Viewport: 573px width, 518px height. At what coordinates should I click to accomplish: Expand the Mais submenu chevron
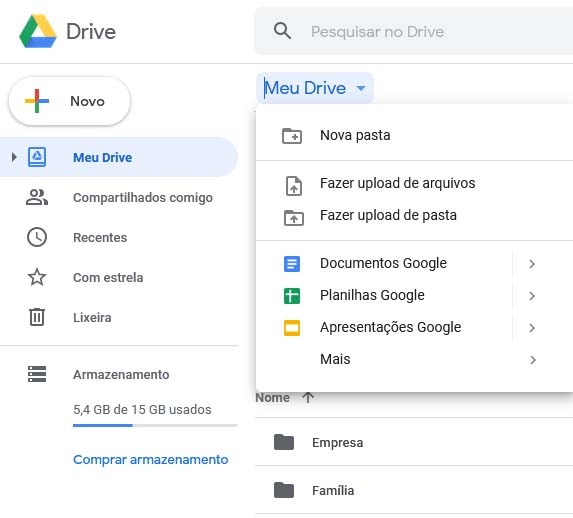pyautogui.click(x=532, y=360)
